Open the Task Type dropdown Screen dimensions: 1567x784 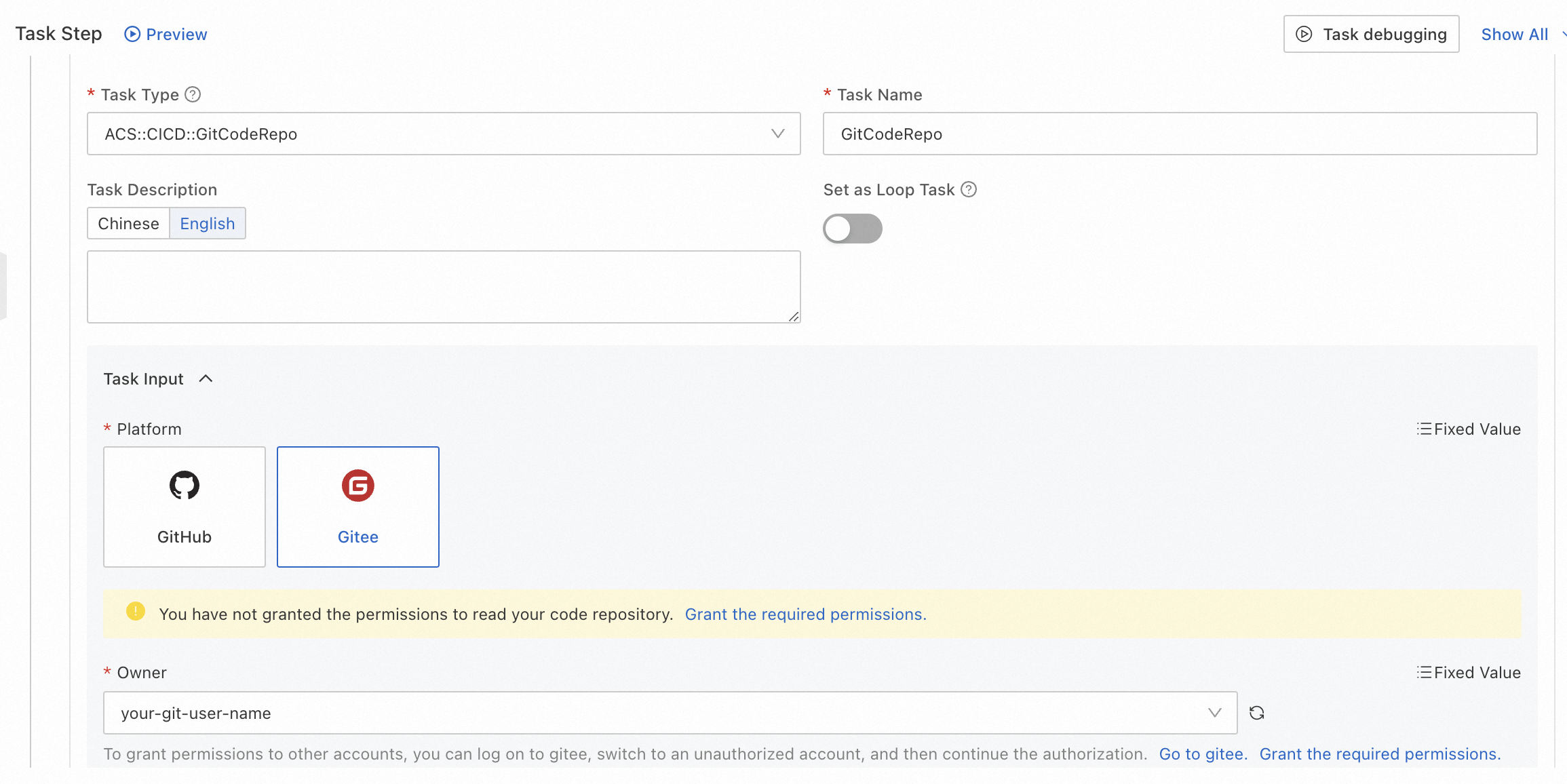point(777,134)
